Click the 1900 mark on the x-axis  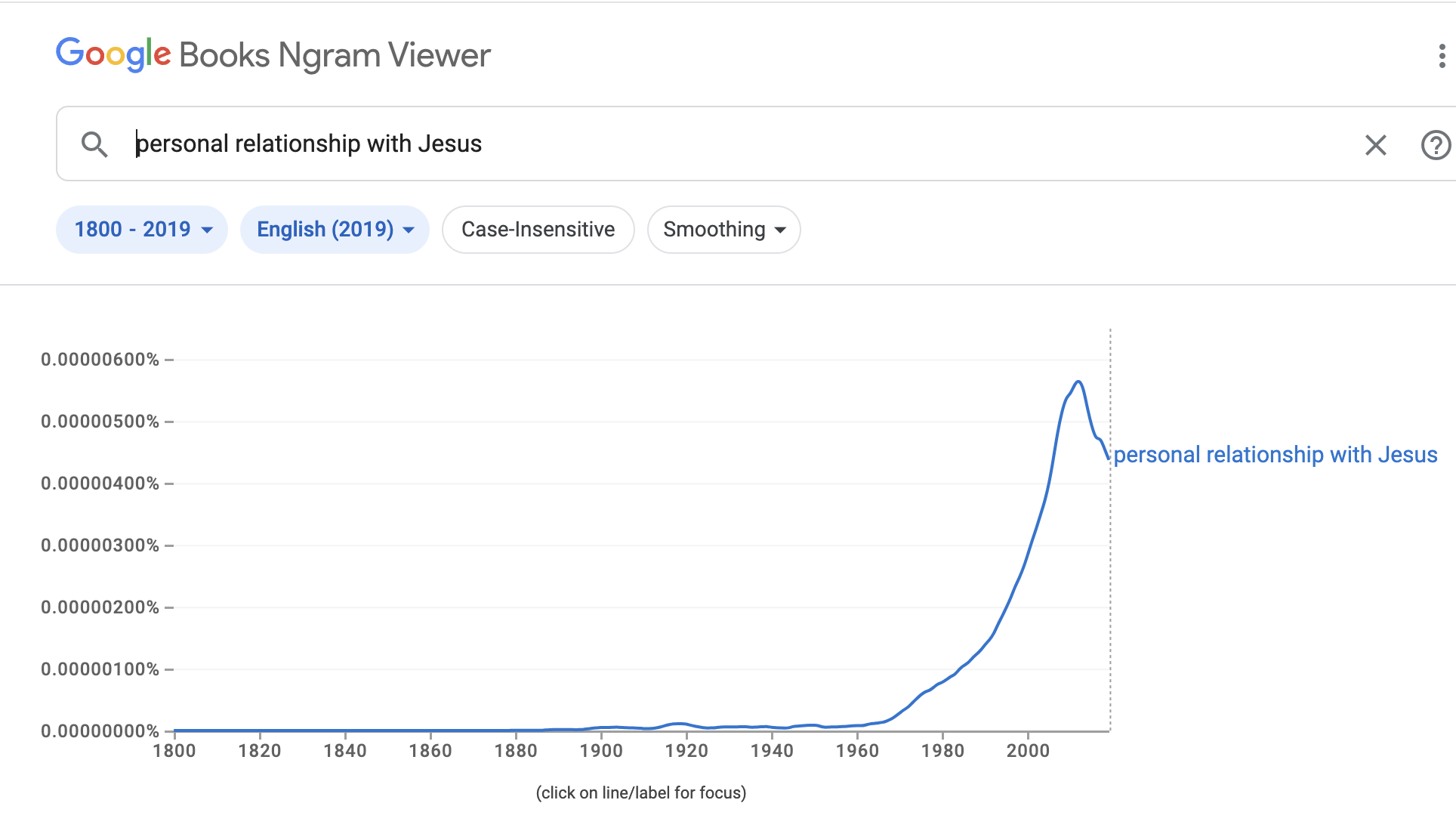click(x=601, y=750)
